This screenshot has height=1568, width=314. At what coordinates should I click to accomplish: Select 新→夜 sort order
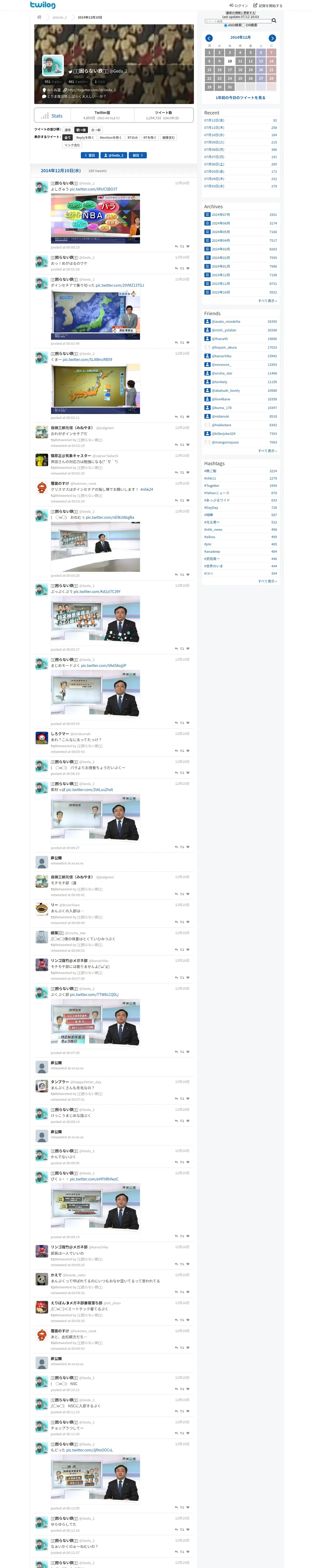(x=81, y=130)
